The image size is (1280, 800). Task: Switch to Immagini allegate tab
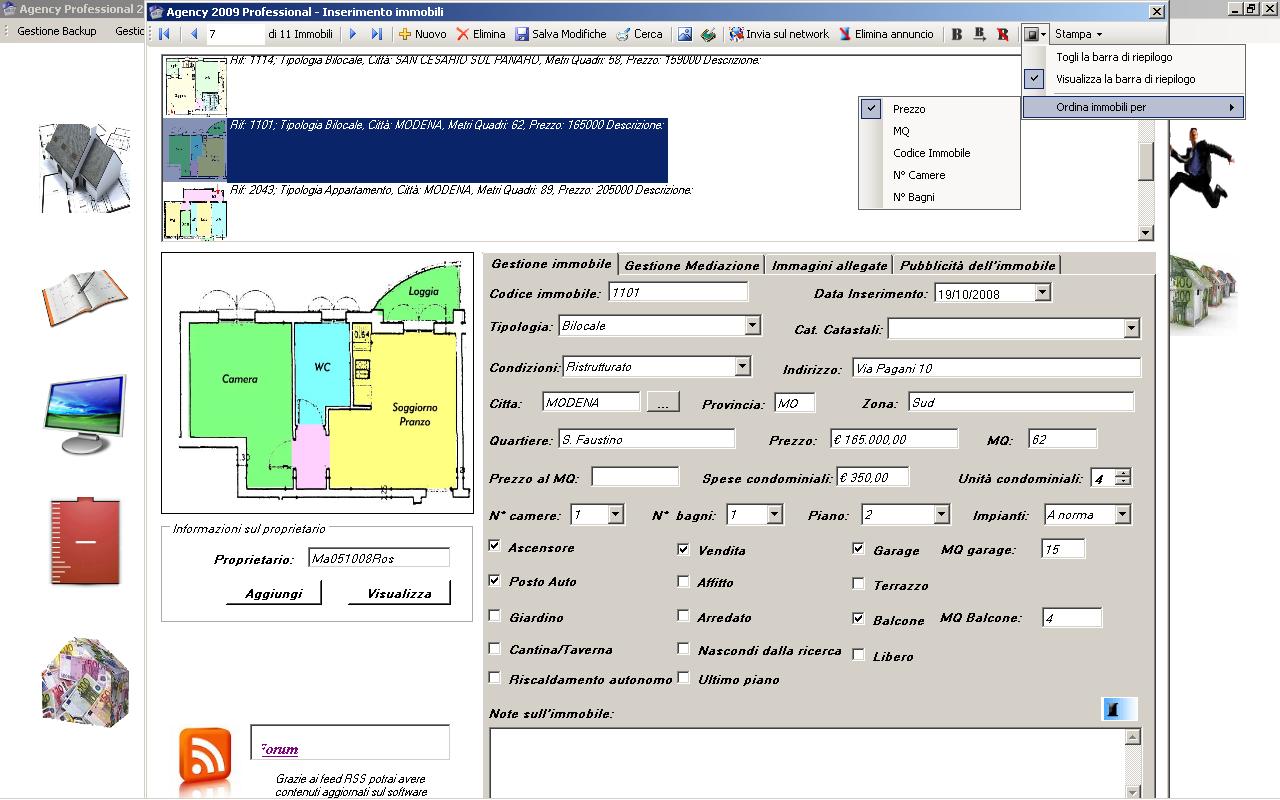(x=829, y=265)
